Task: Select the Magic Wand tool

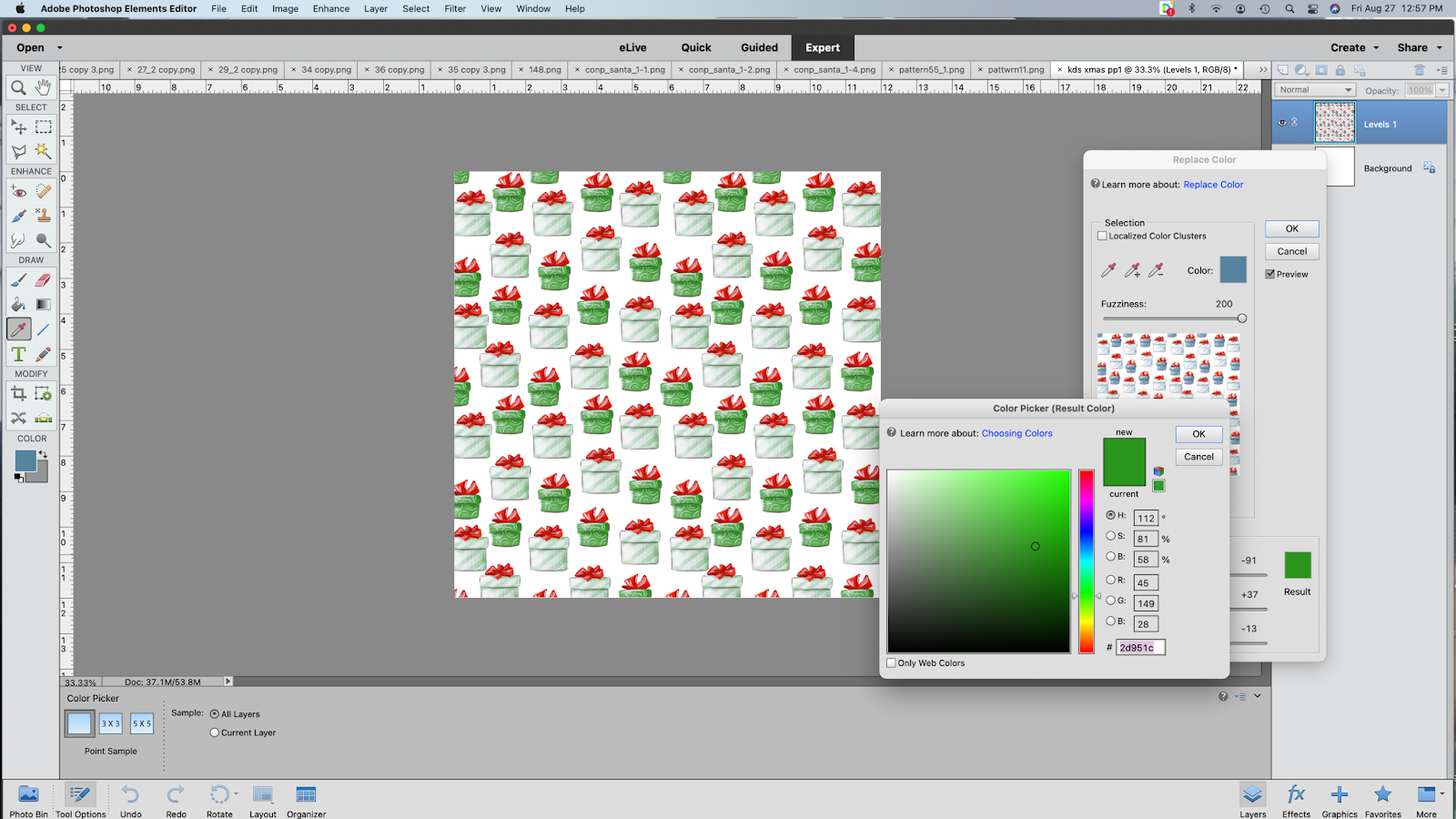Action: pos(43,151)
